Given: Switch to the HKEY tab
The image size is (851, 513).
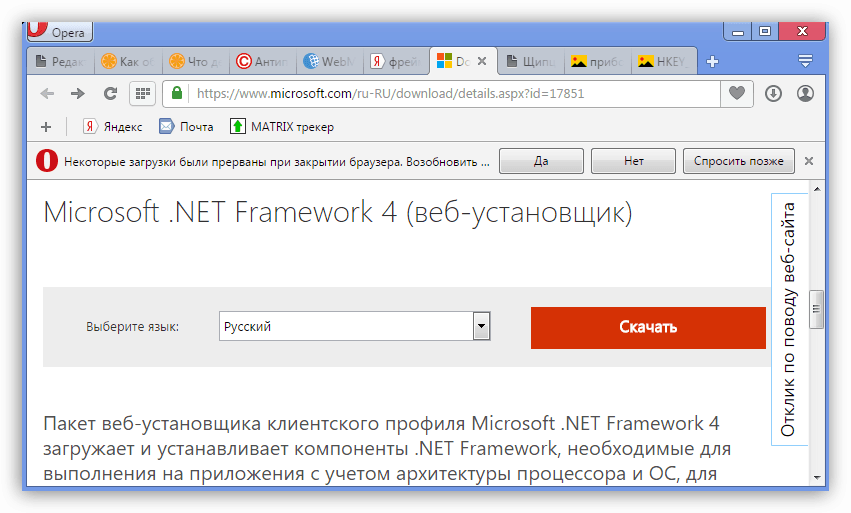Looking at the screenshot, I should click(x=663, y=62).
